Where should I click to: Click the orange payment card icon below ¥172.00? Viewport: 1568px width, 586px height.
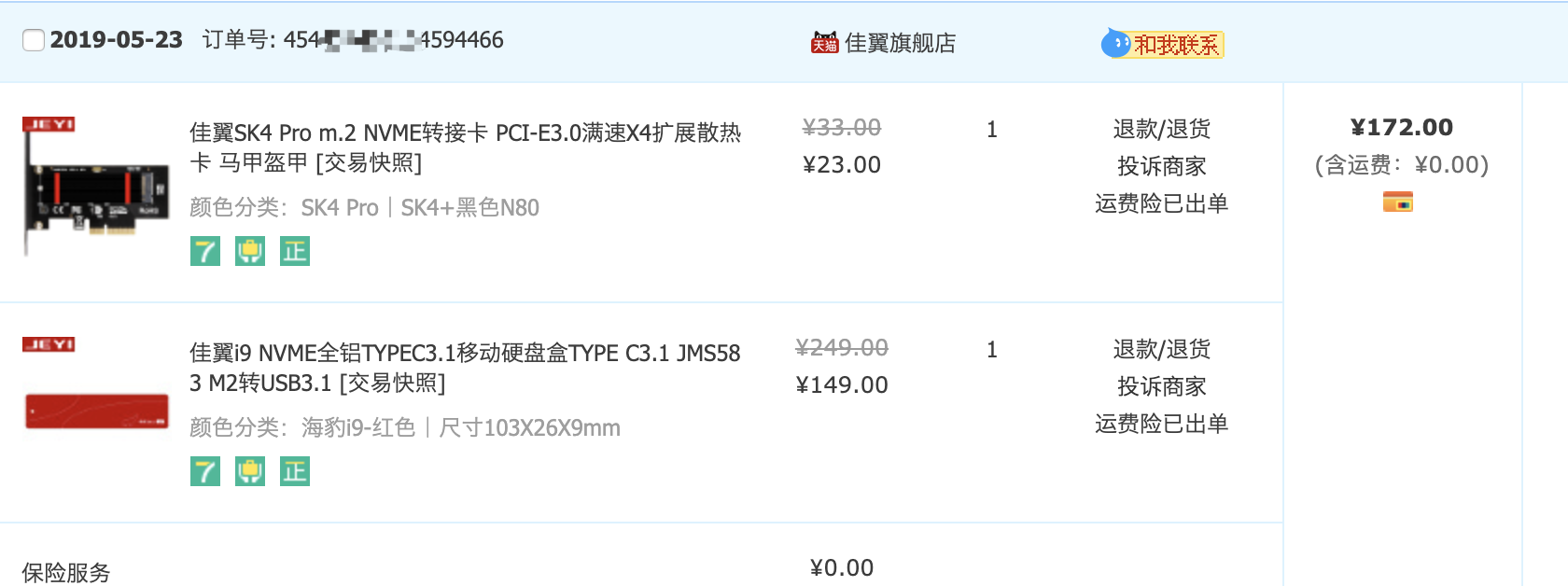(1398, 202)
